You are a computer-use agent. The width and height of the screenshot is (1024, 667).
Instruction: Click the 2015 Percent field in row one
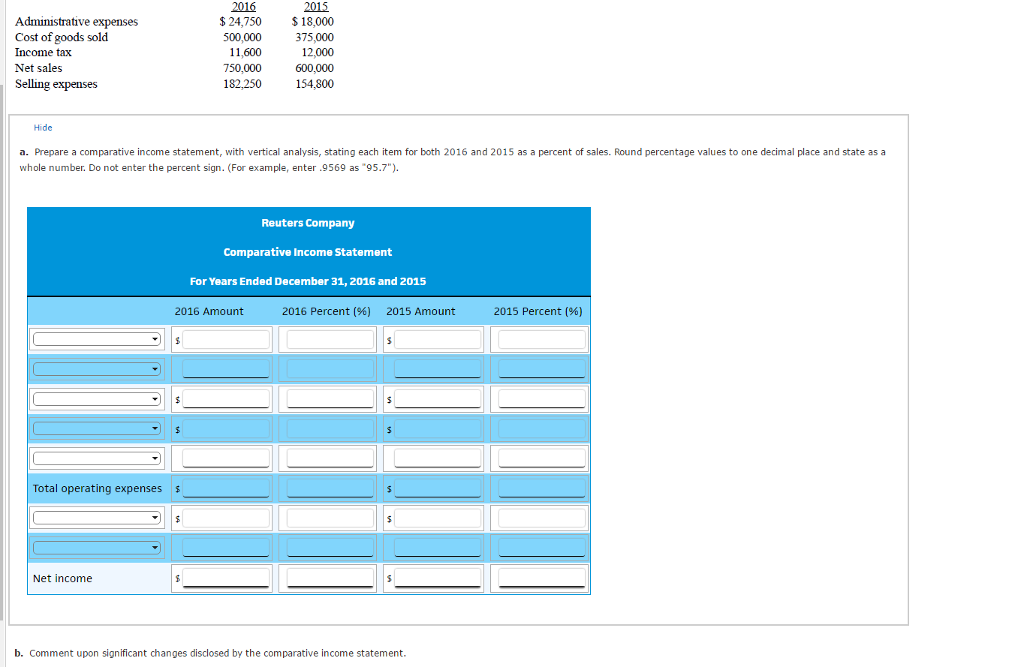coord(540,339)
